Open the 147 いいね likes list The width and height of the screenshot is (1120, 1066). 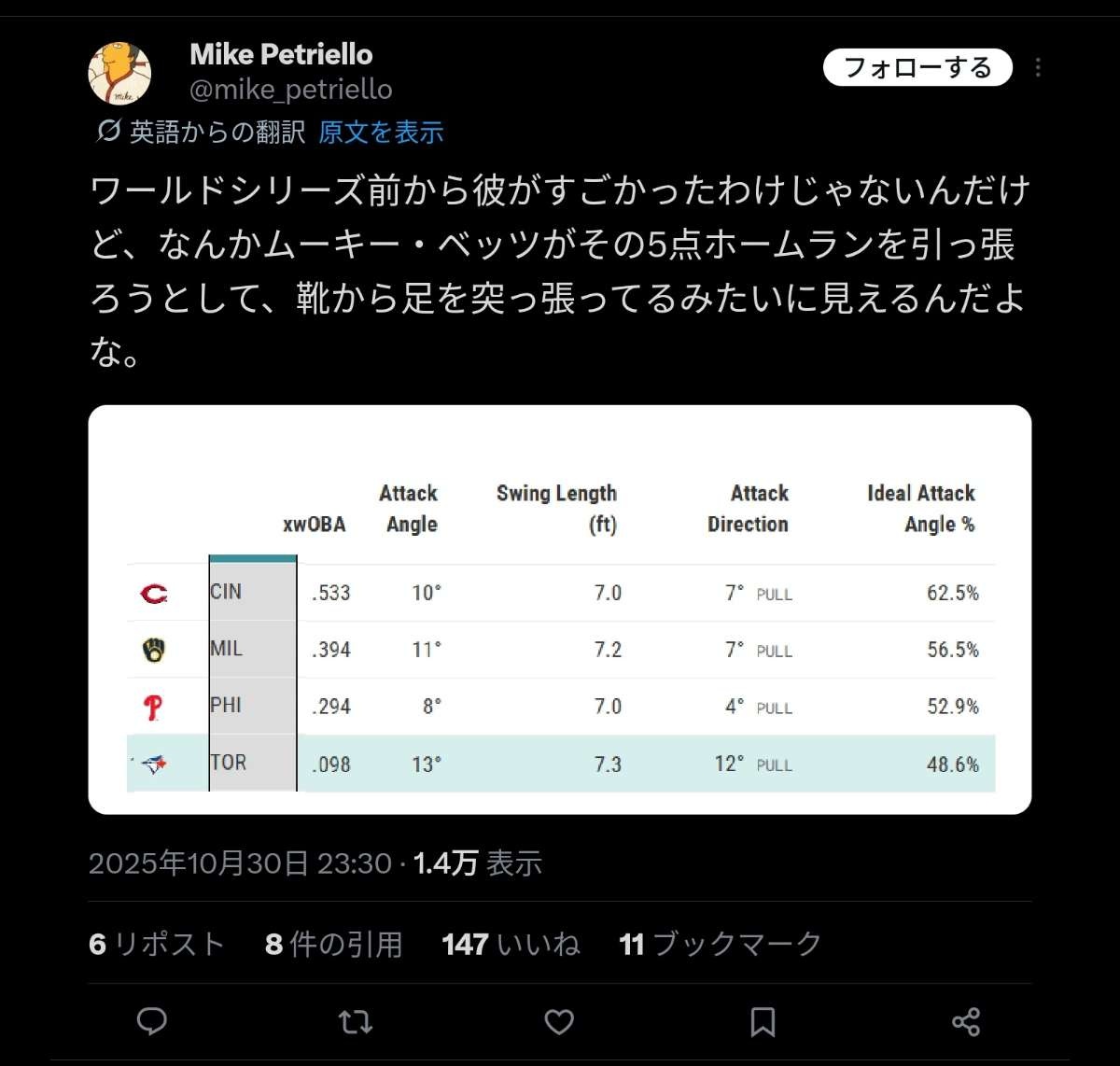tap(511, 944)
